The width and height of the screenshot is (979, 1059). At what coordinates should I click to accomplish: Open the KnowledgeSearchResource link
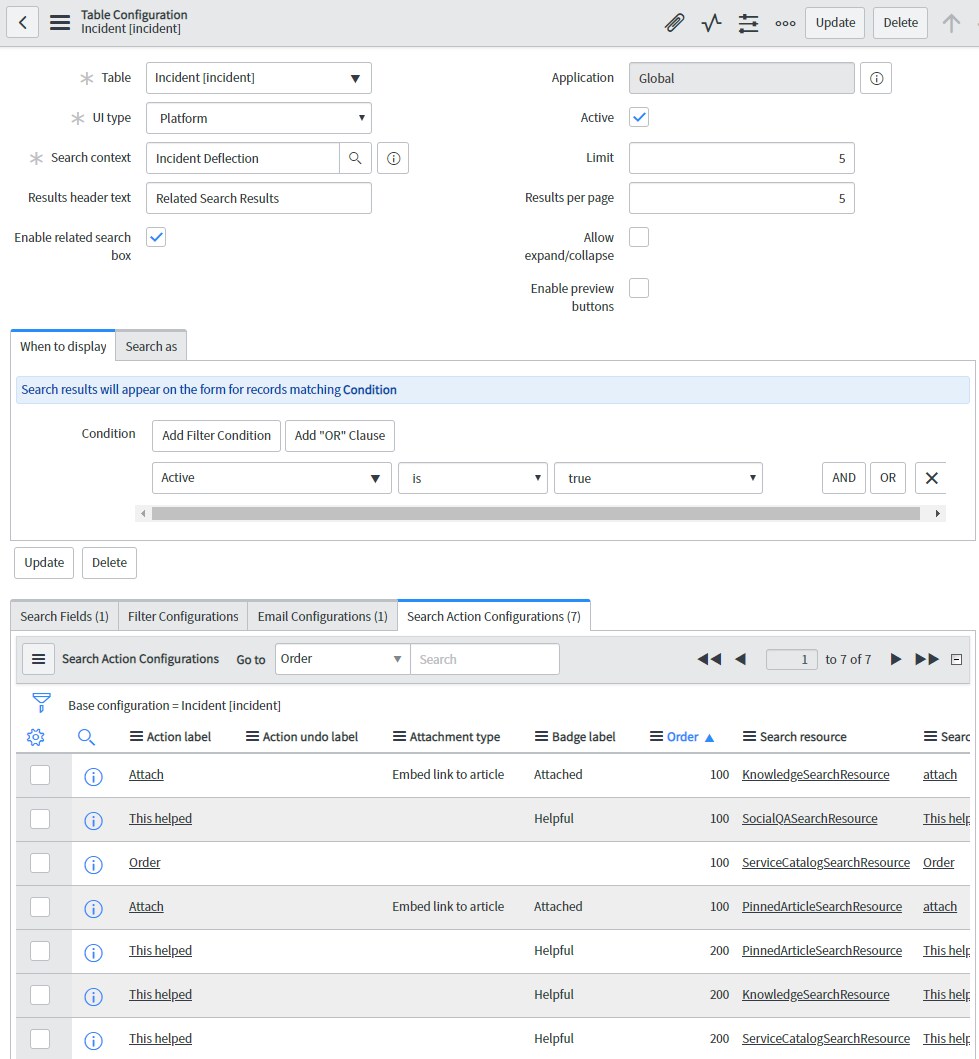[816, 774]
